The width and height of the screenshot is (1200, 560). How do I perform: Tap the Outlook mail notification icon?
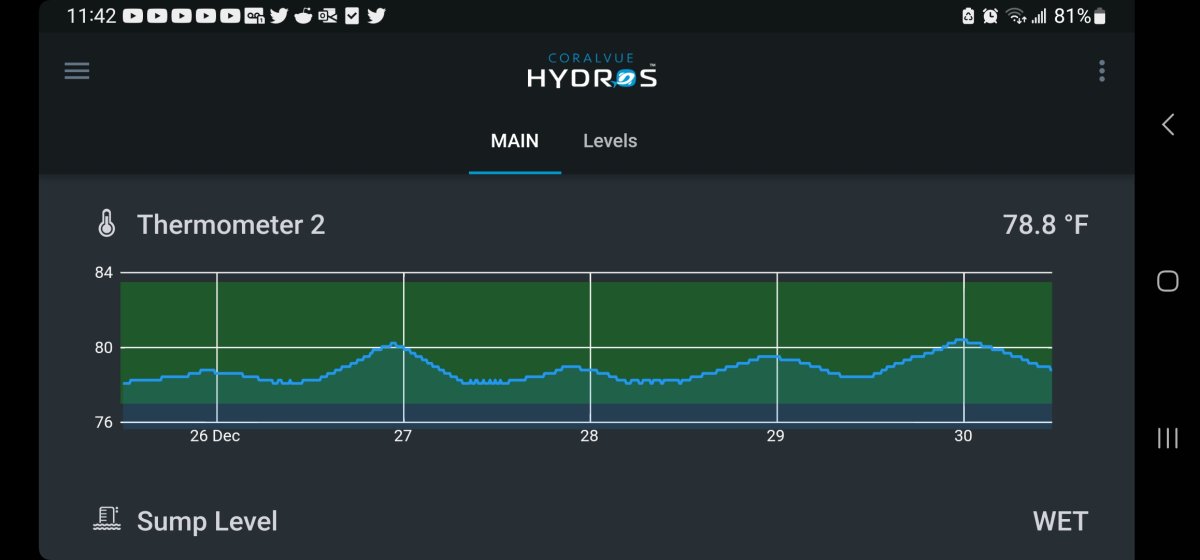[x=327, y=16]
